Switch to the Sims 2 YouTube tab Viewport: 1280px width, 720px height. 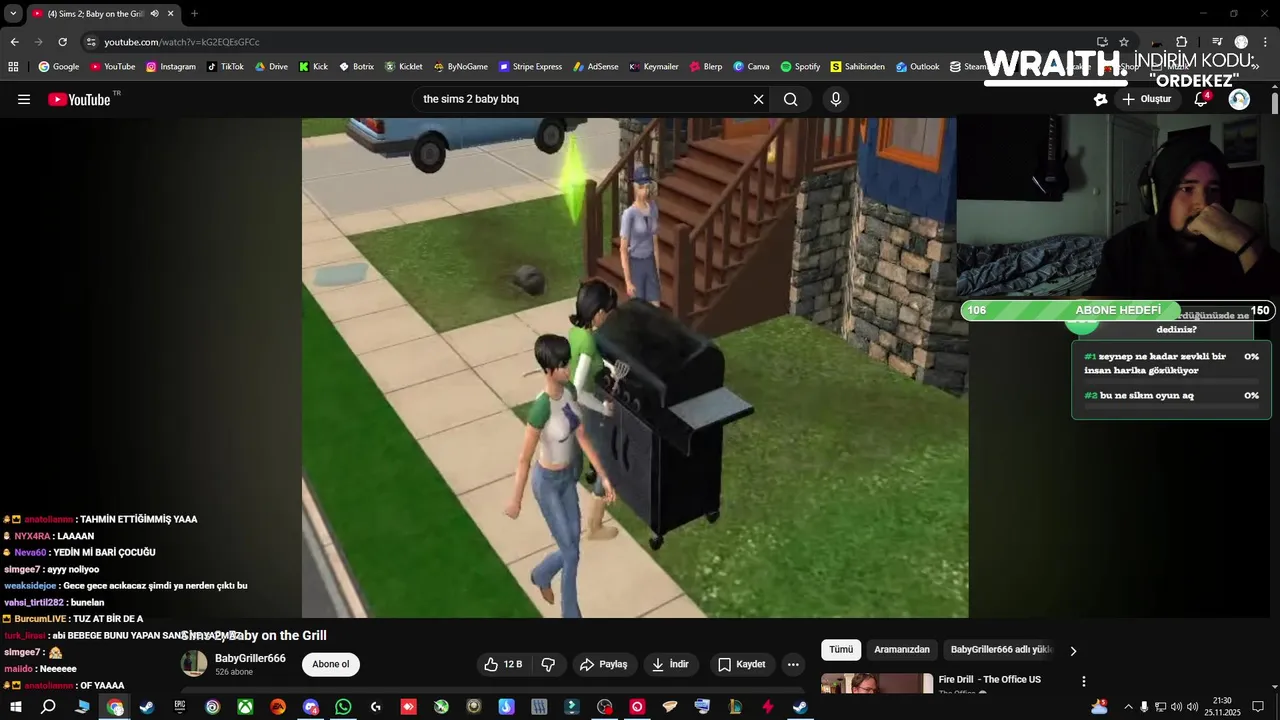point(103,14)
